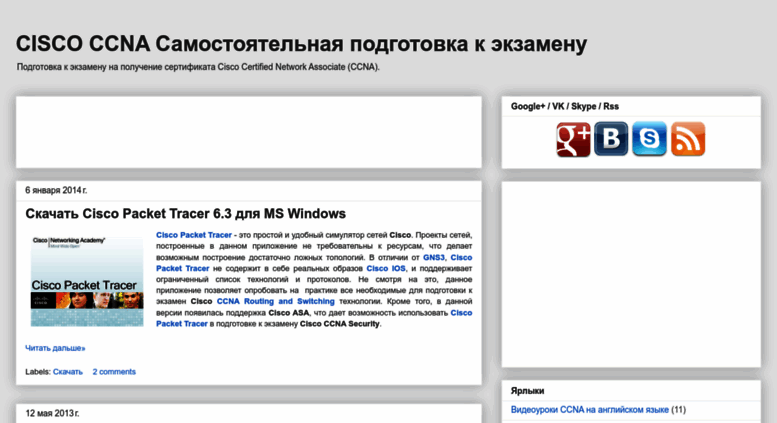Click the 'Google+ / VK / Skype / Rss' heading
This screenshot has width=777, height=423.
[564, 106]
